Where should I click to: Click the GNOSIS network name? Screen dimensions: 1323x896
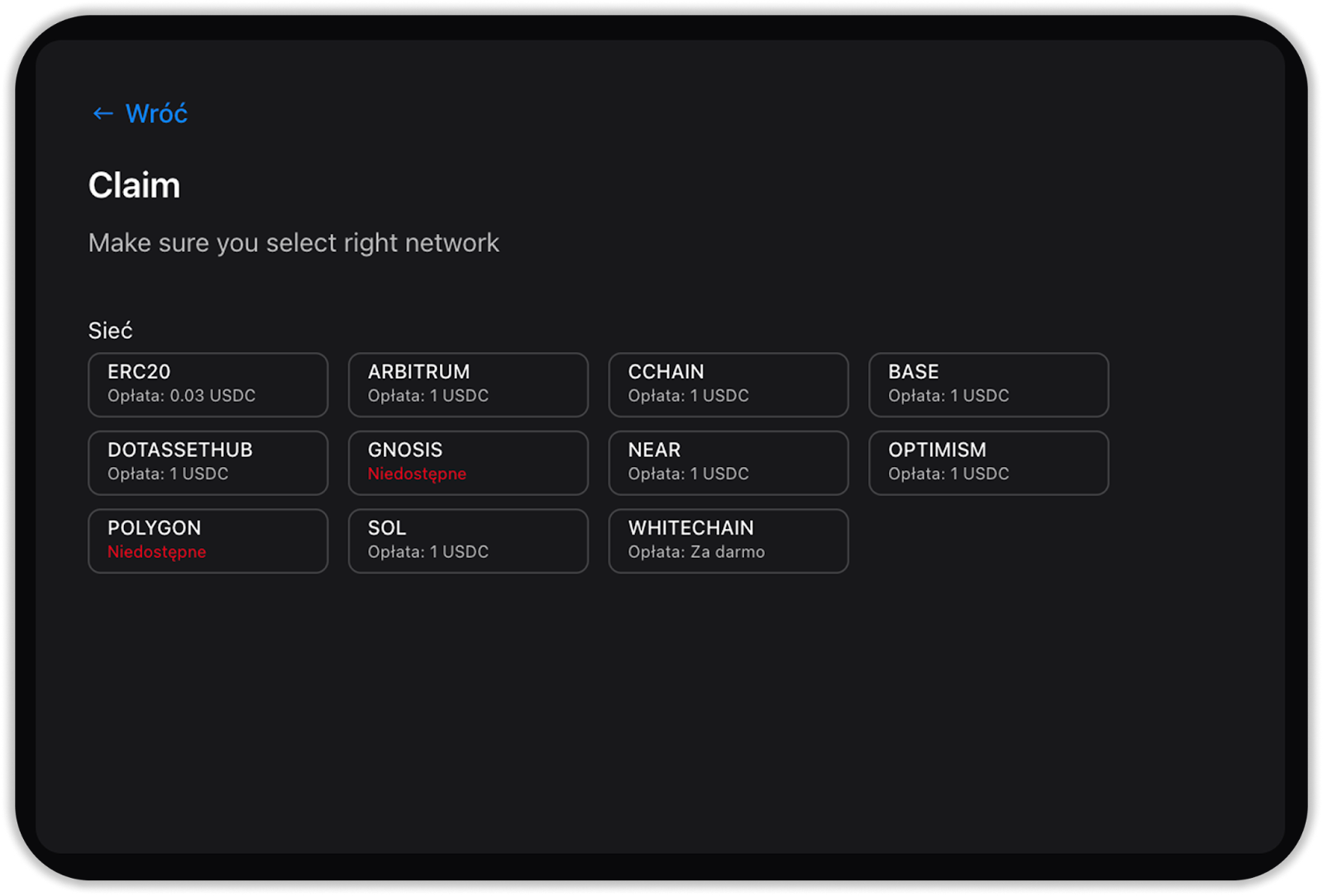(405, 450)
